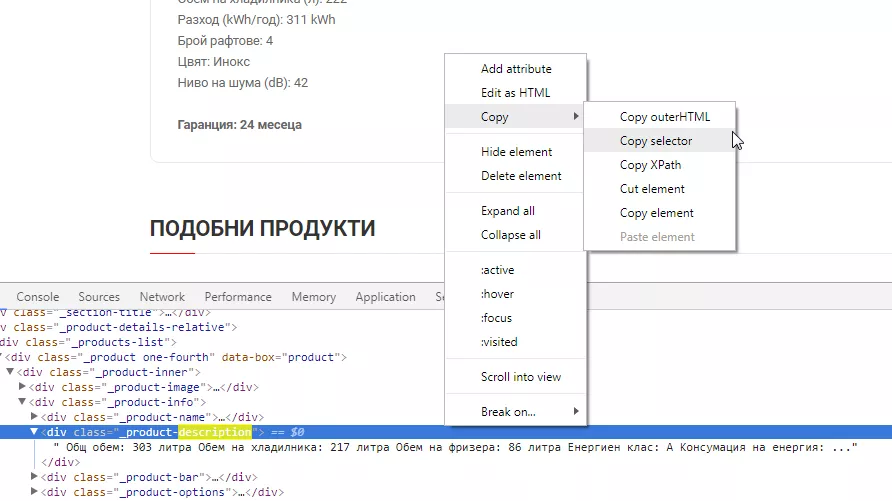Select Collapse all in context menu
Viewport: 892px width, 501px height.
pyautogui.click(x=515, y=235)
